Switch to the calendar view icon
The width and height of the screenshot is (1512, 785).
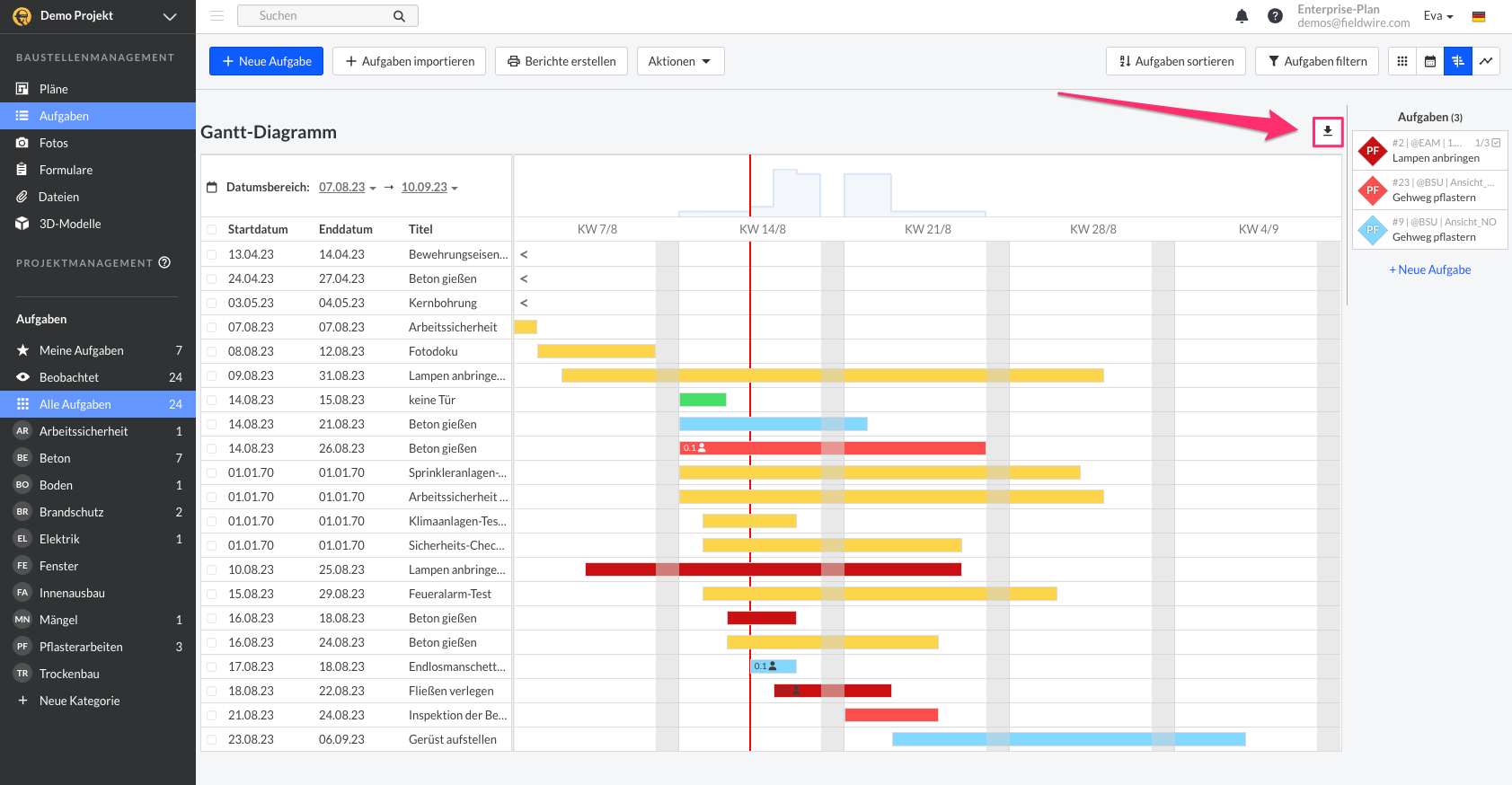point(1430,61)
